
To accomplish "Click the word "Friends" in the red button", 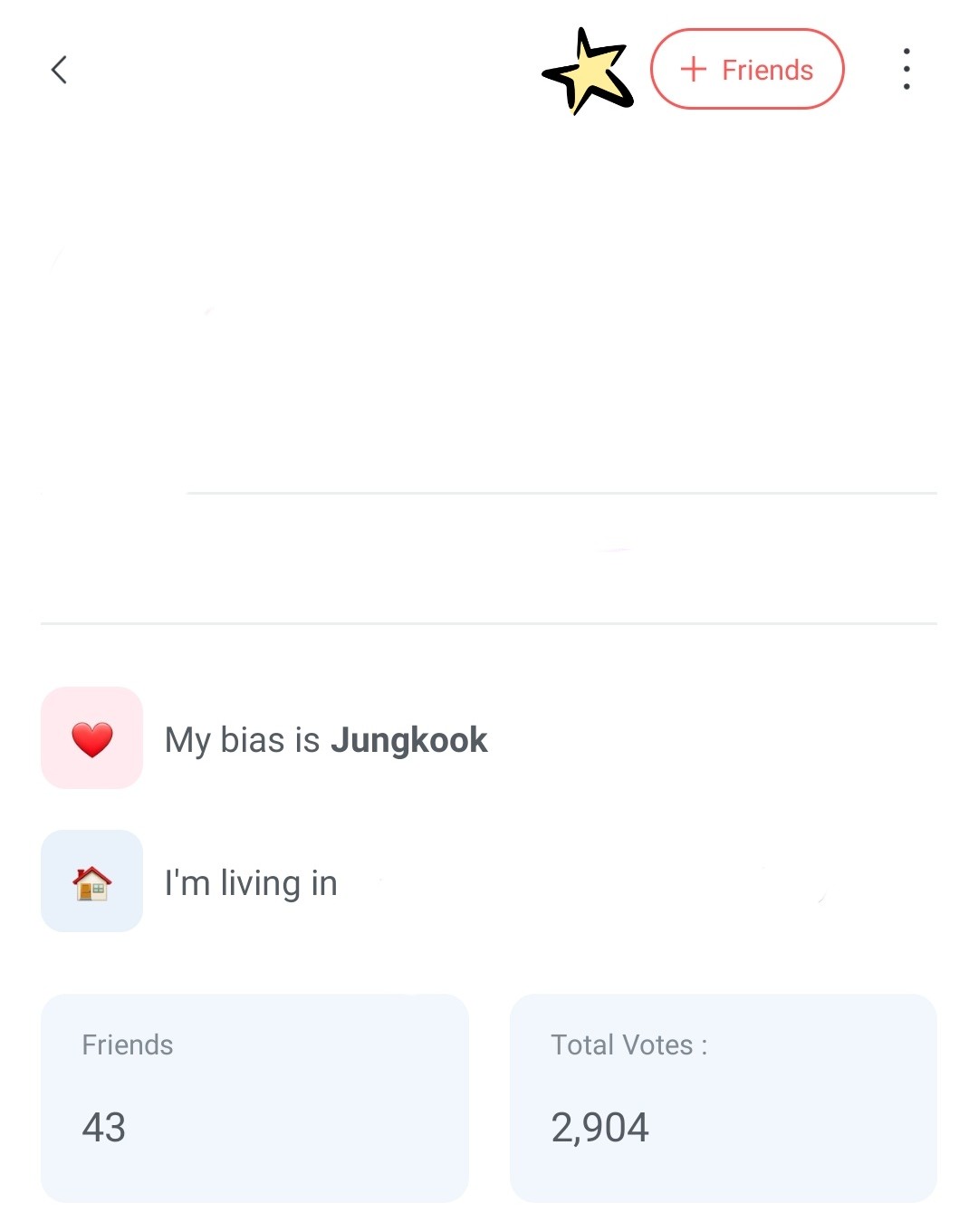I will point(768,70).
